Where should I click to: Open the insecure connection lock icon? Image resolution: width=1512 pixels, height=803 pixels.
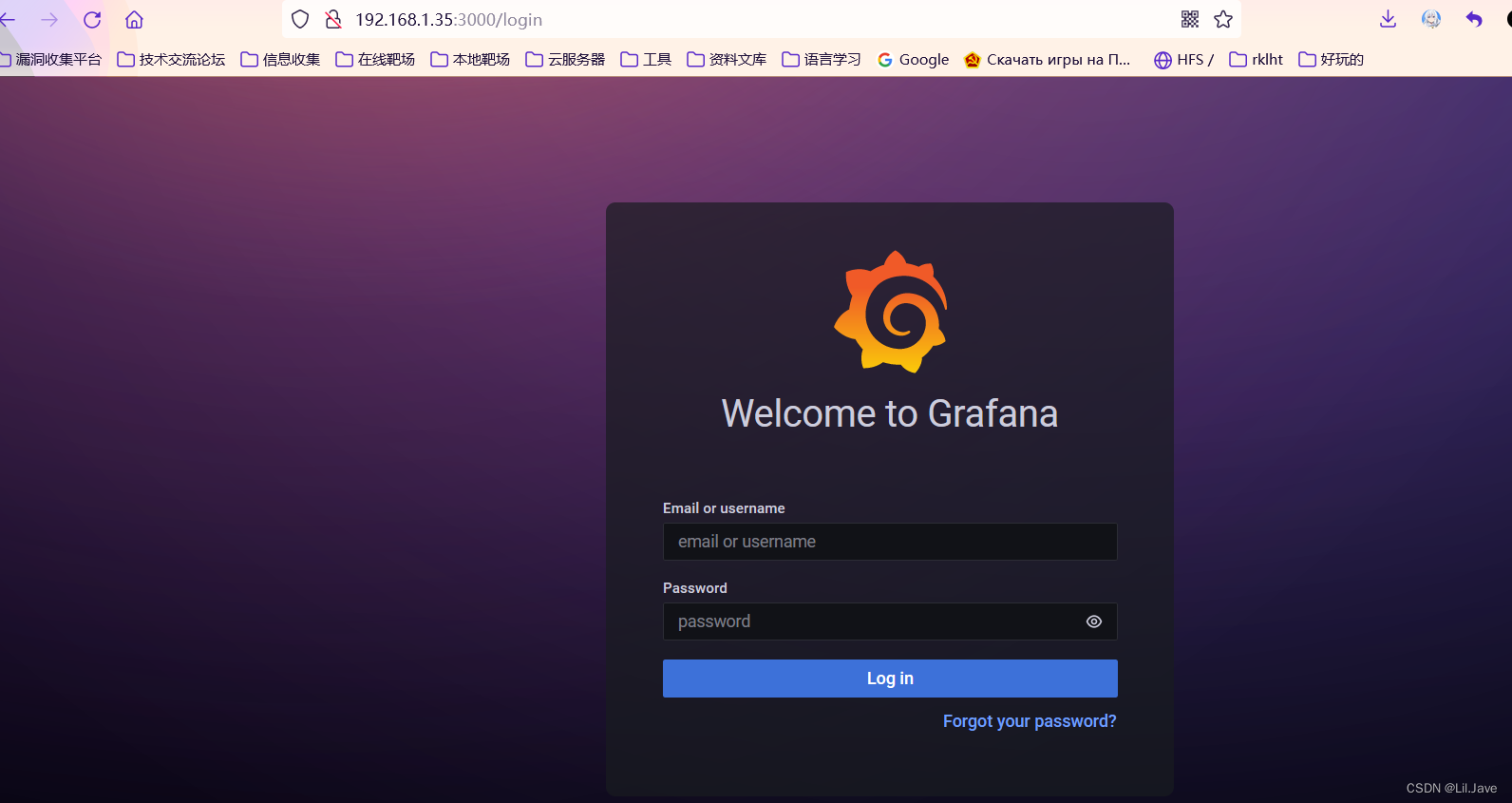pos(333,19)
